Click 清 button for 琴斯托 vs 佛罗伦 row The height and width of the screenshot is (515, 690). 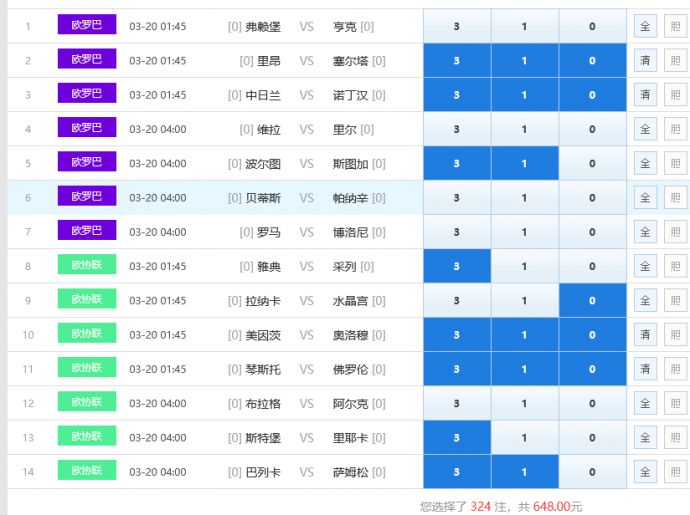(645, 369)
